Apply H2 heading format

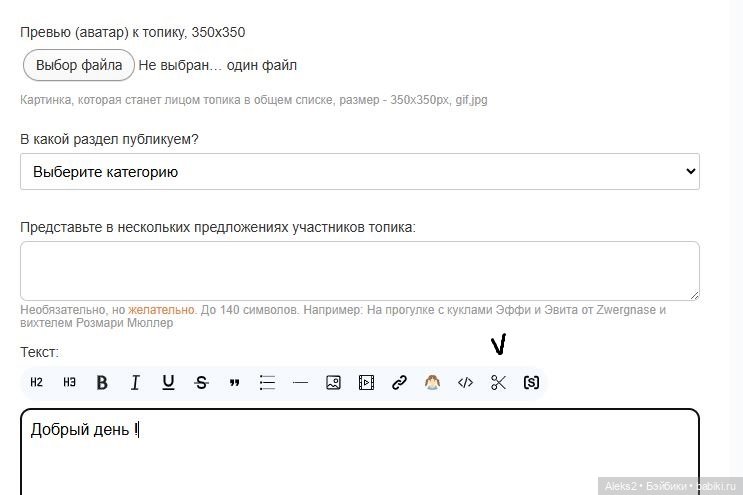[37, 382]
